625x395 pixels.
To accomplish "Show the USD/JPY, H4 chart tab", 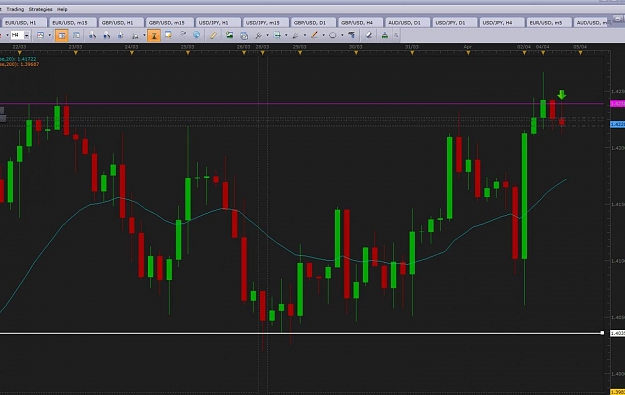I will pos(501,23).
